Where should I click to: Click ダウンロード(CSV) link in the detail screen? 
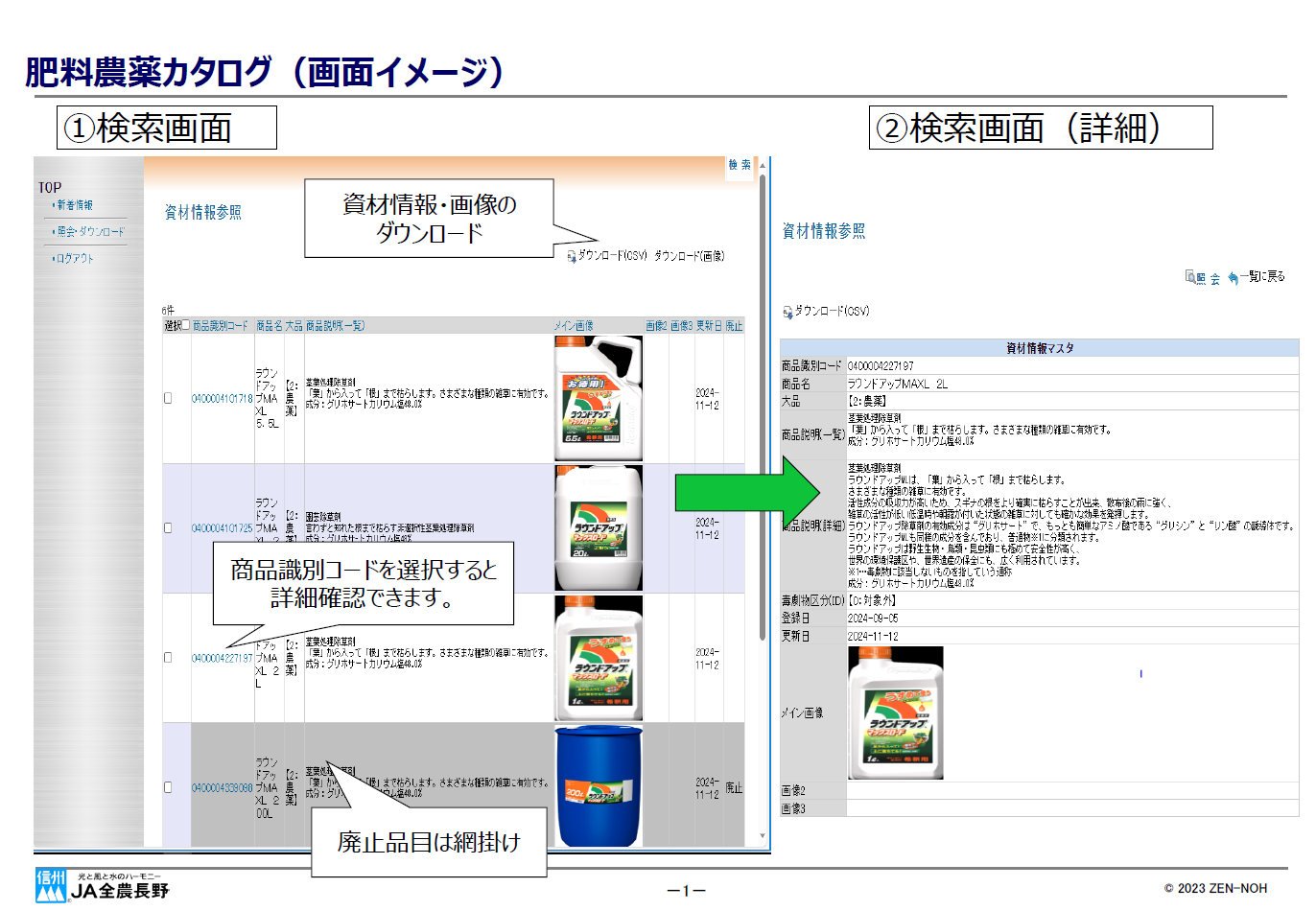point(833,311)
